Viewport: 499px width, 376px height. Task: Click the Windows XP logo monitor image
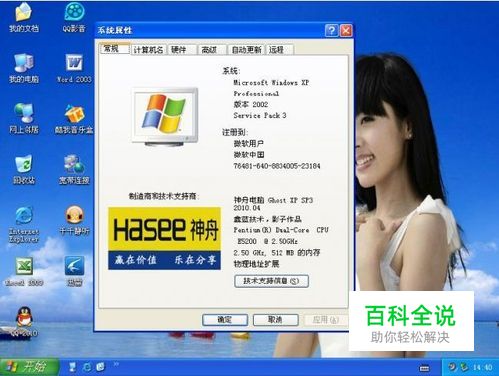165,117
